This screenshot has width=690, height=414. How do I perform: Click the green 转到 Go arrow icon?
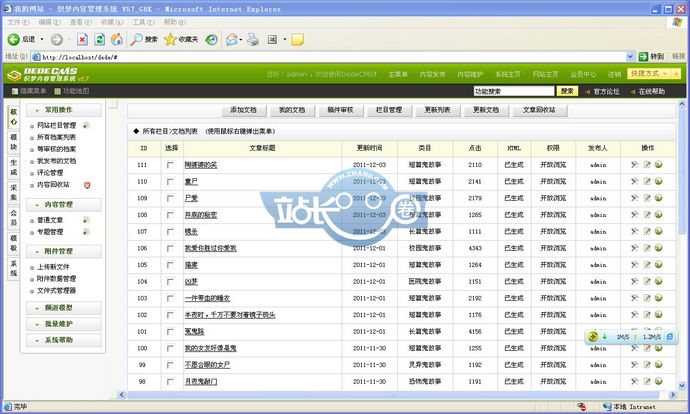643,56
